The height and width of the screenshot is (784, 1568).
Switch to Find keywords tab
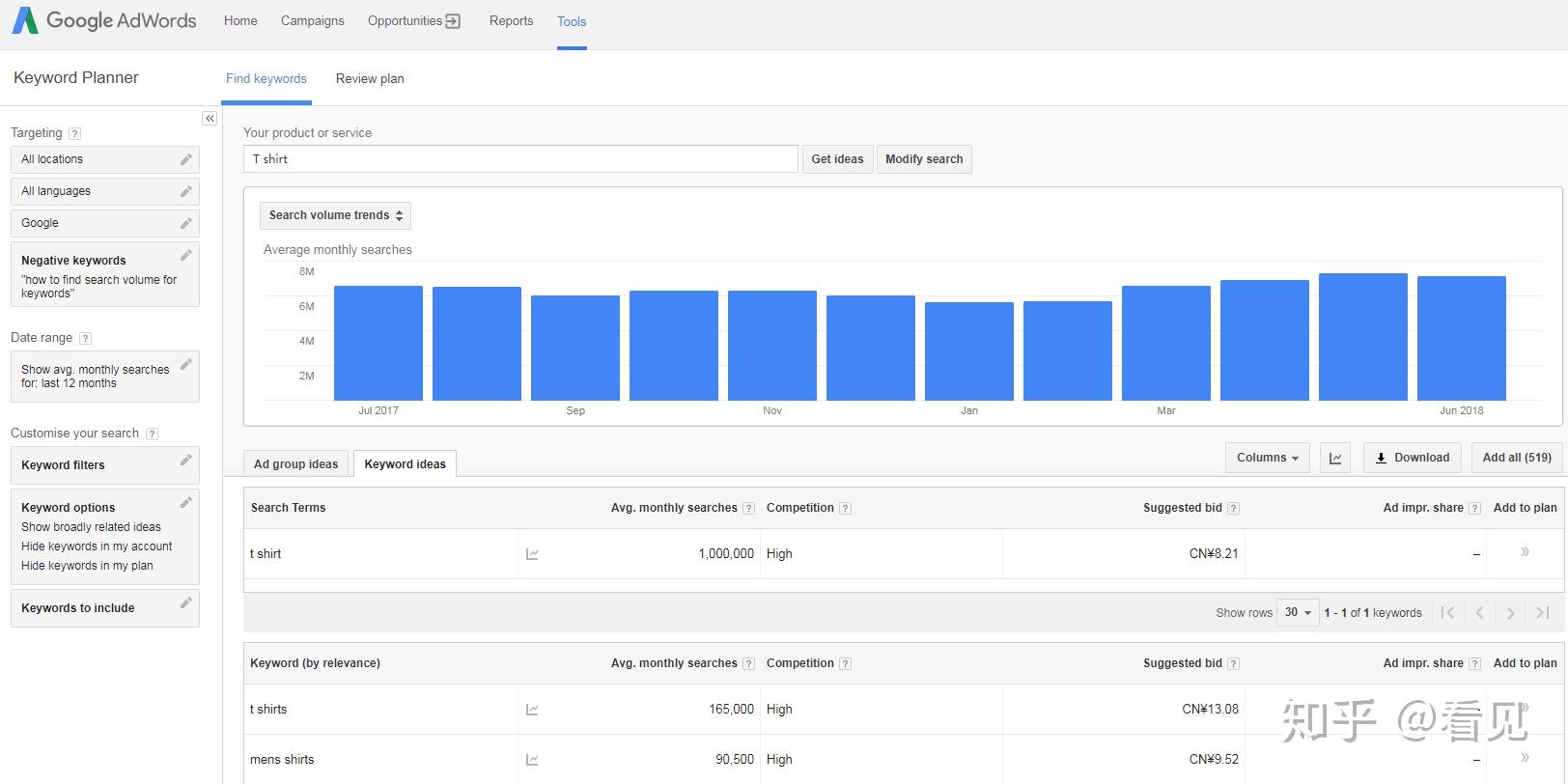266,78
